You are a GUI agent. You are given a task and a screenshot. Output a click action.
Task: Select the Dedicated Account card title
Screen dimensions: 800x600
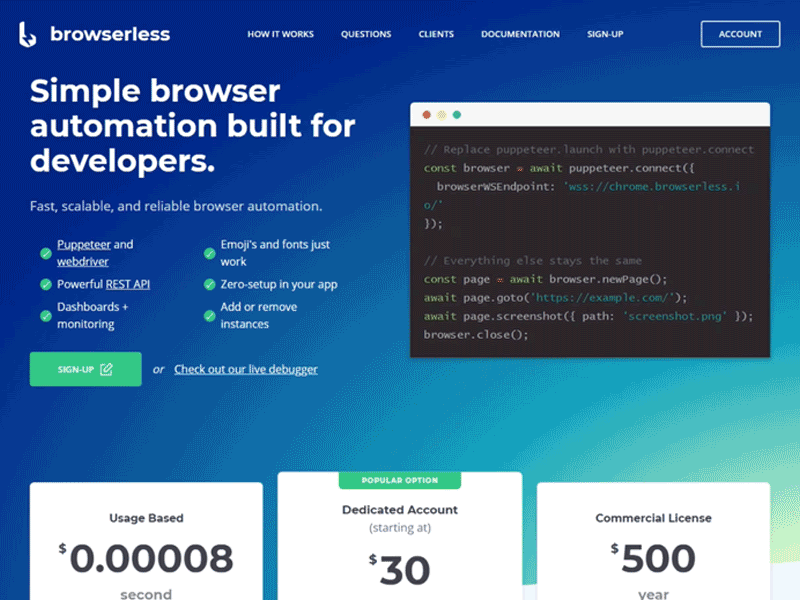click(400, 510)
